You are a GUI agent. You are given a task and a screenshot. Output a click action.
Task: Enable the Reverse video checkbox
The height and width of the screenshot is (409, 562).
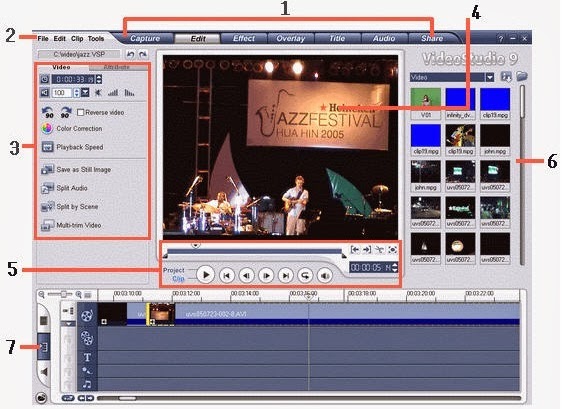(x=81, y=113)
